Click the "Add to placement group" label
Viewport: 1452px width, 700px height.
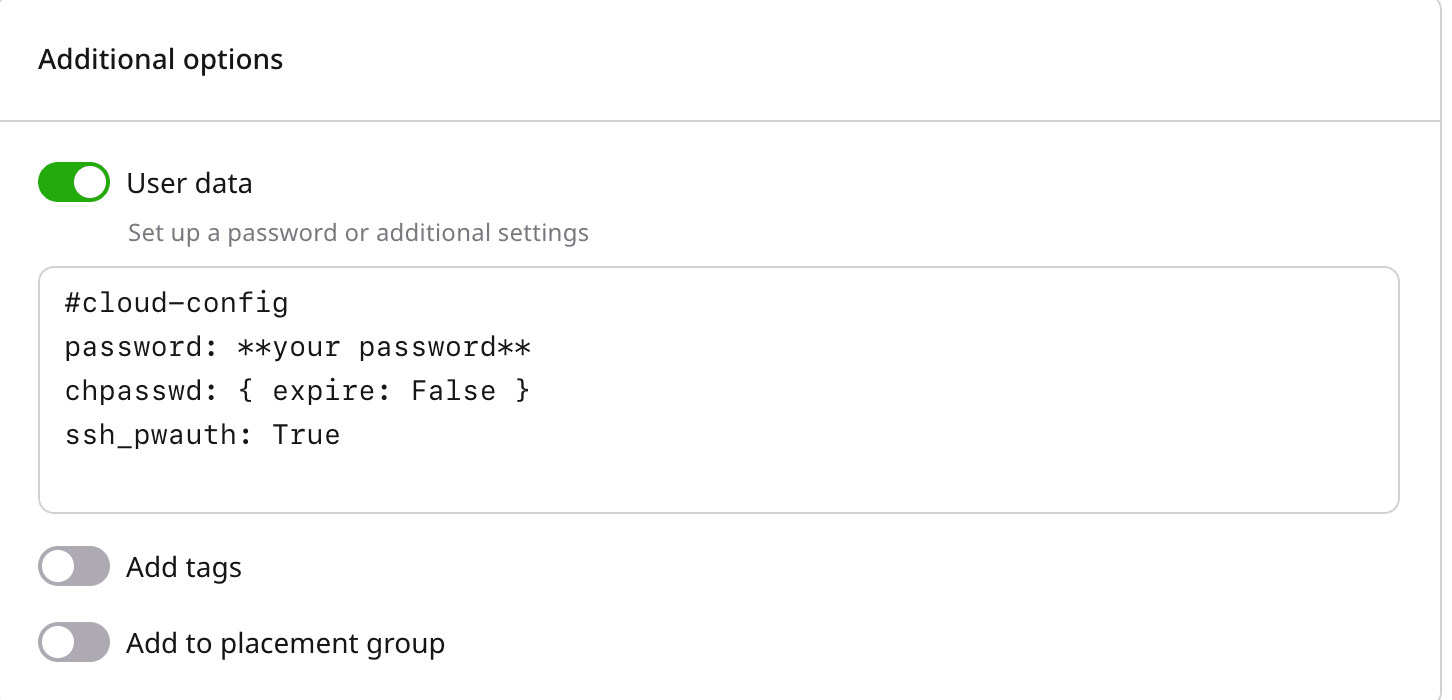click(285, 644)
